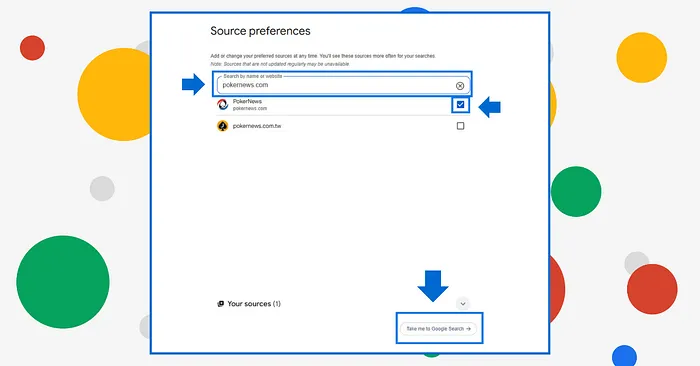
Task: Uncheck the PokerNews pokernews.com checkbox
Action: pos(460,105)
